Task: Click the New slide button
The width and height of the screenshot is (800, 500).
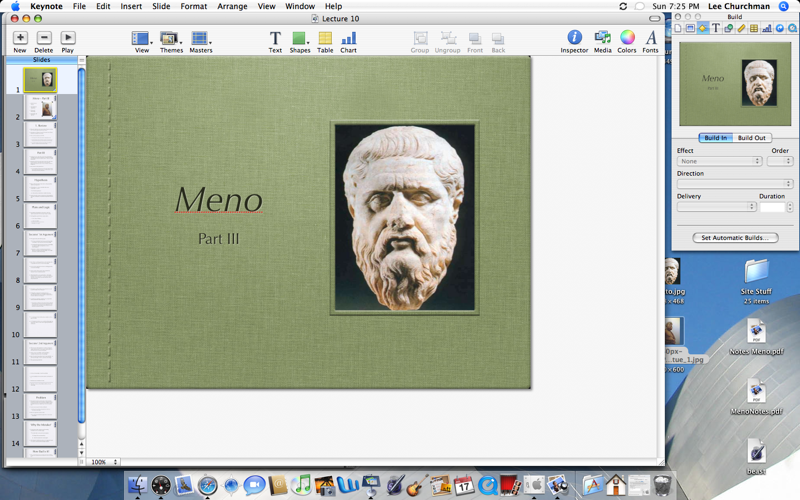Action: coord(19,38)
